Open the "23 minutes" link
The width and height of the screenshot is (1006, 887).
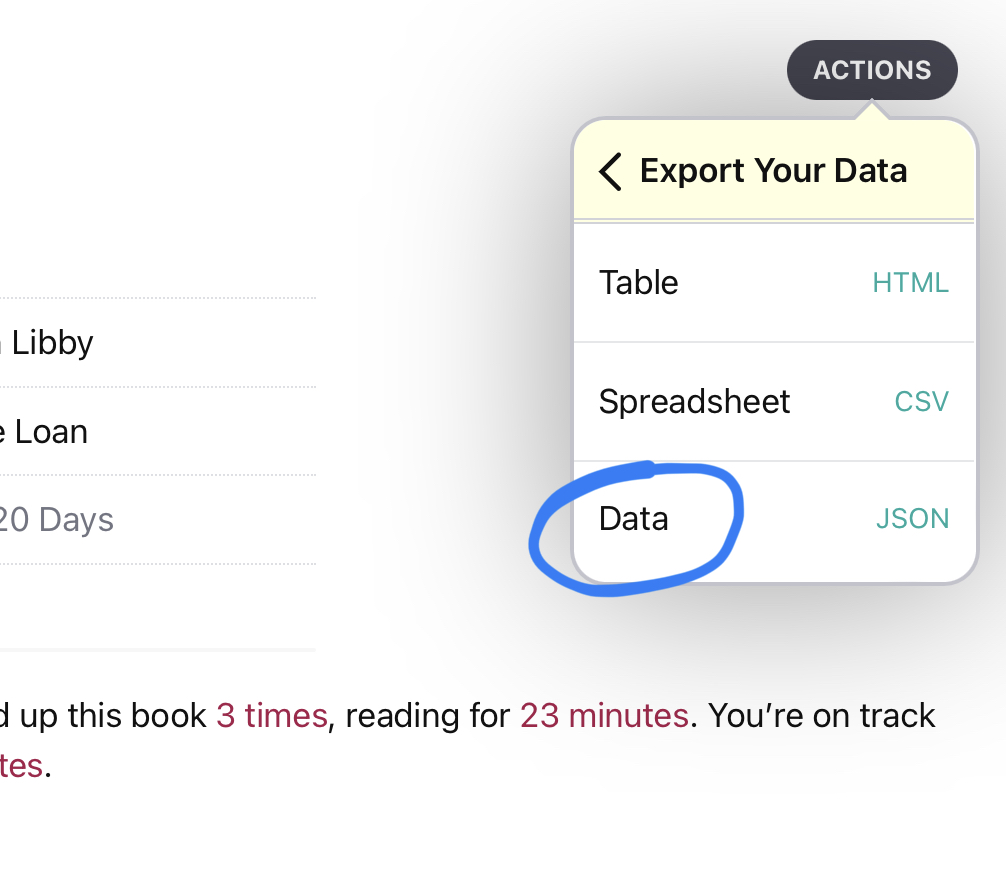[x=603, y=716]
